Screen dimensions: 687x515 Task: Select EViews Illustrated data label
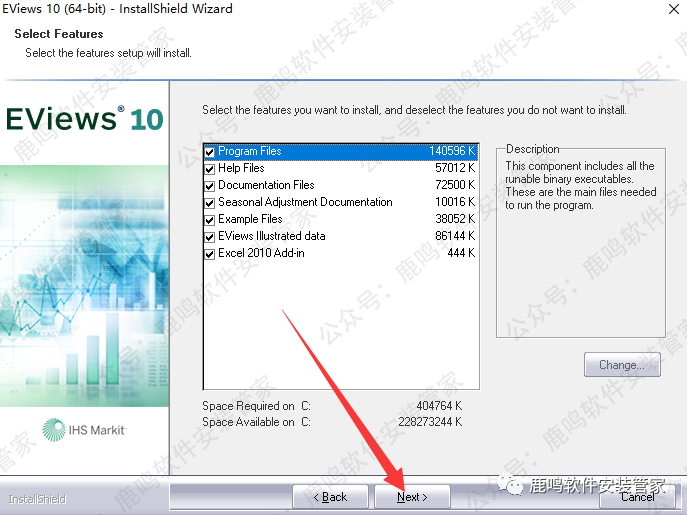point(272,236)
